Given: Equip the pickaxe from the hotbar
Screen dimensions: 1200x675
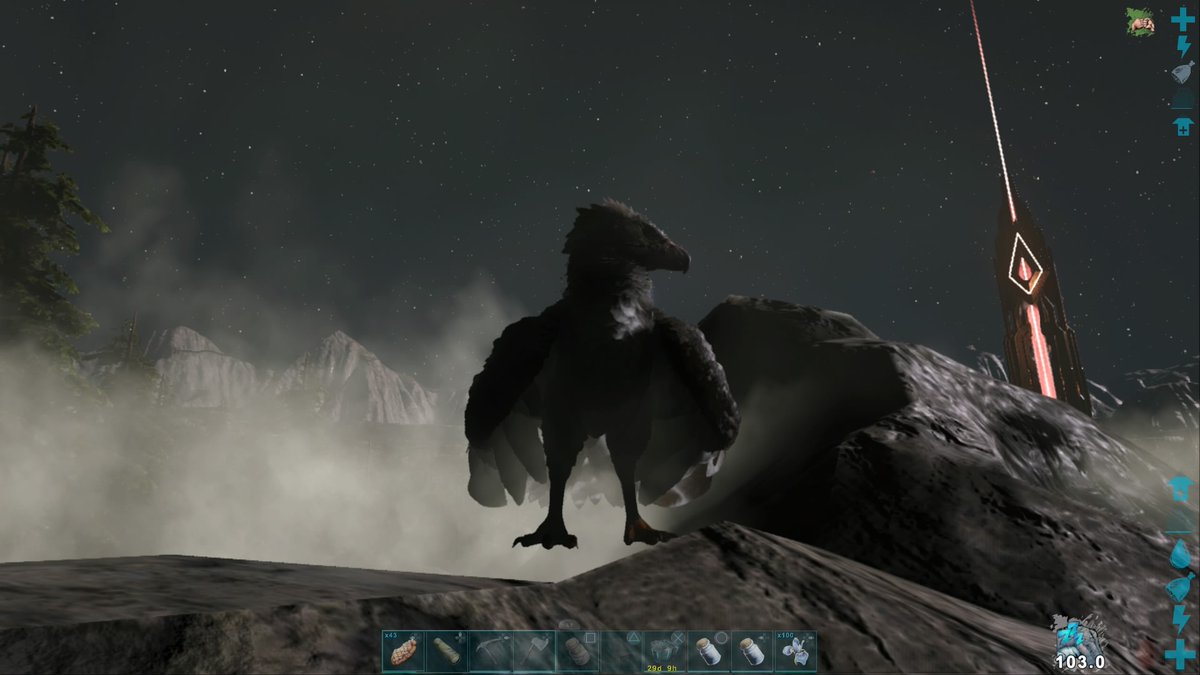Looking at the screenshot, I should [490, 651].
